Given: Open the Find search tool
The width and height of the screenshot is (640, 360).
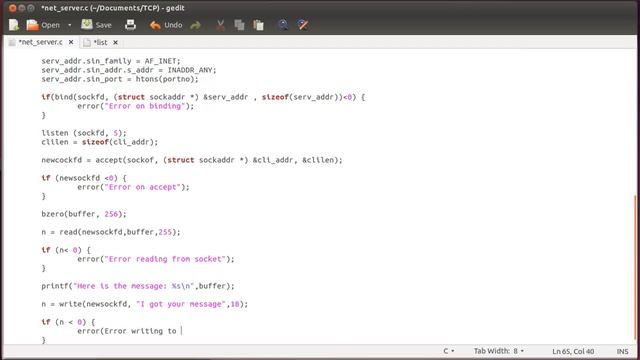Looking at the screenshot, I should [x=283, y=25].
